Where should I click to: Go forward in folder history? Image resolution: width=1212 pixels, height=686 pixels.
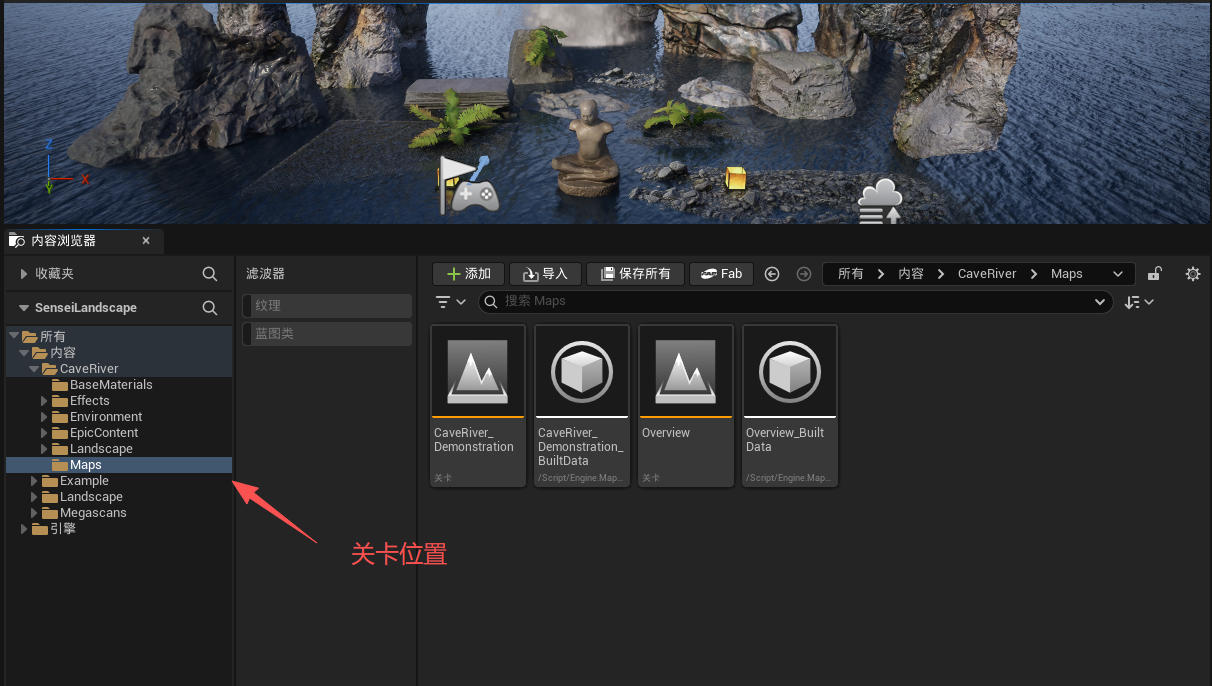(804, 274)
